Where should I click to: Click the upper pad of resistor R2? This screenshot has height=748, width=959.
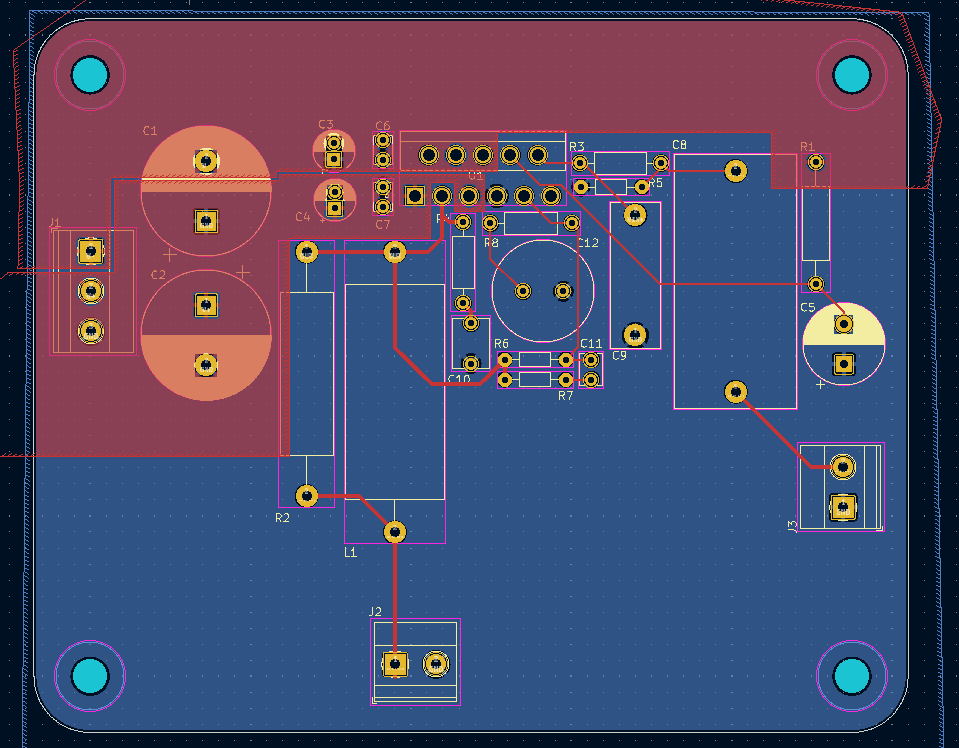pos(306,251)
